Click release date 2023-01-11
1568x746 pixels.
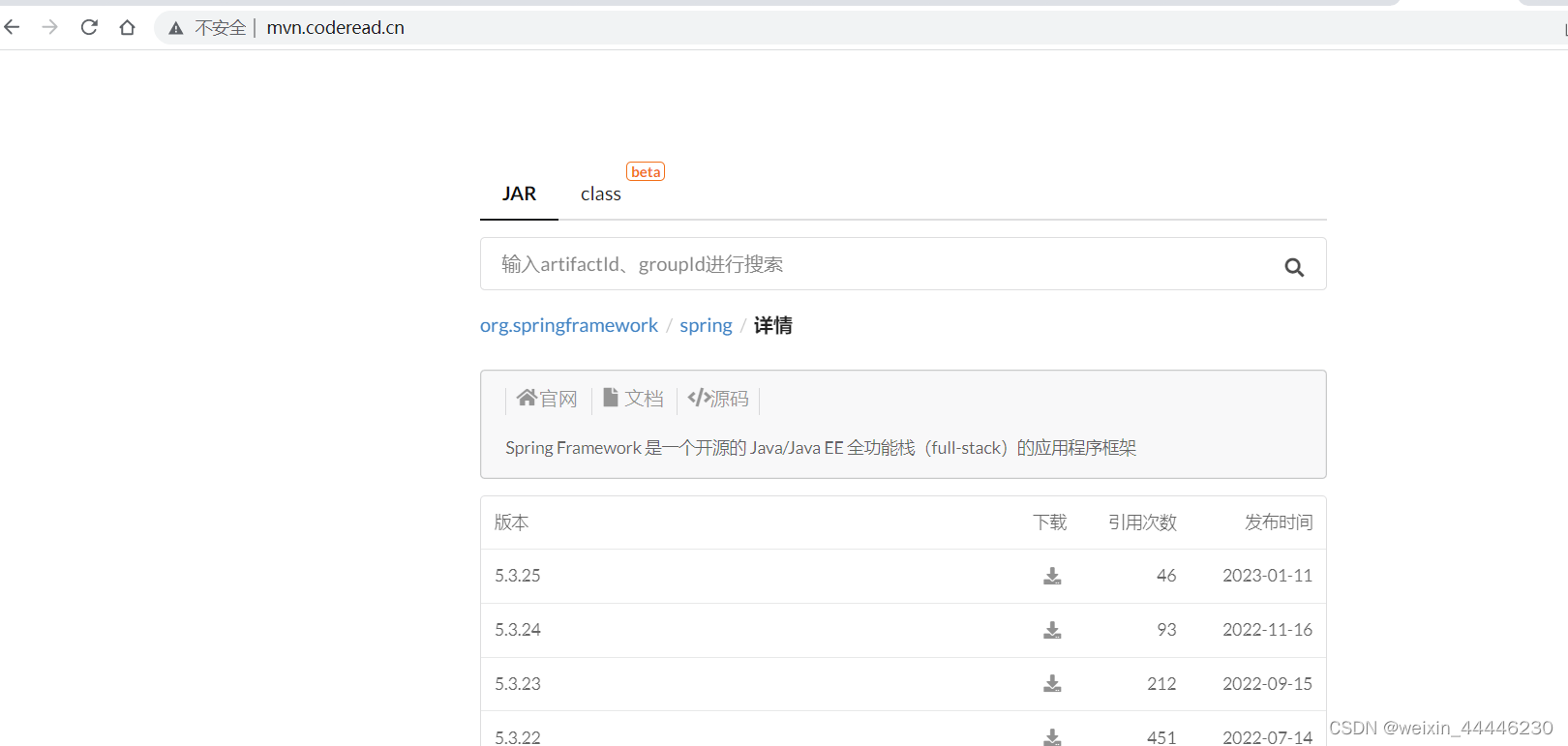(1268, 576)
